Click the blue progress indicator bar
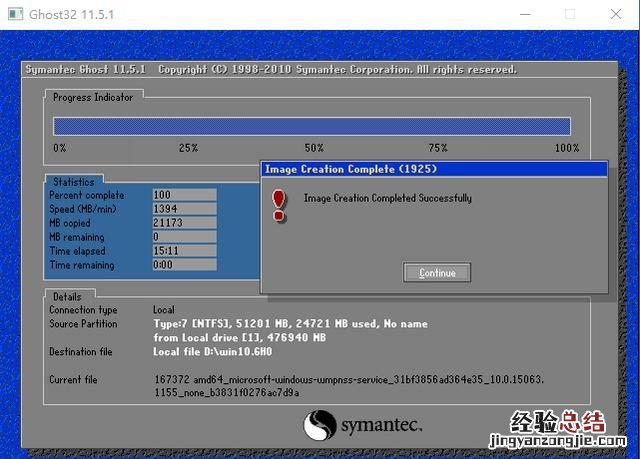Viewport: 640px width, 459px height. (311, 126)
